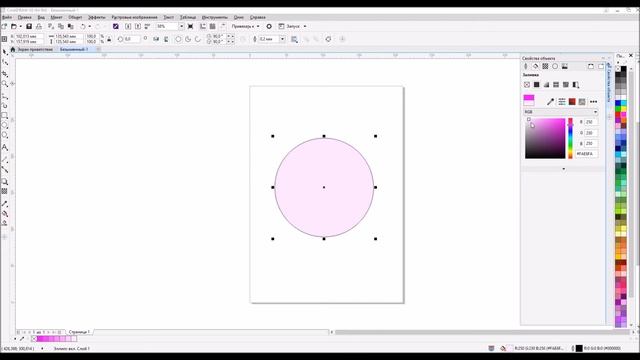
Task: Open the Bitmaps menu
Action: (134, 17)
